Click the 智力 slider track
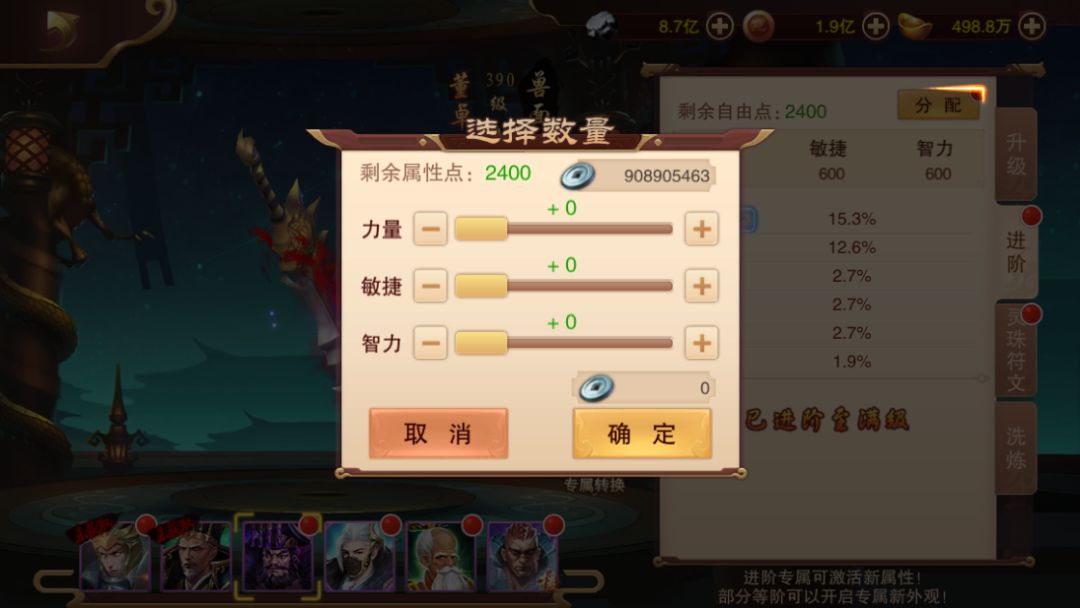This screenshot has height=608, width=1080. pyautogui.click(x=563, y=344)
